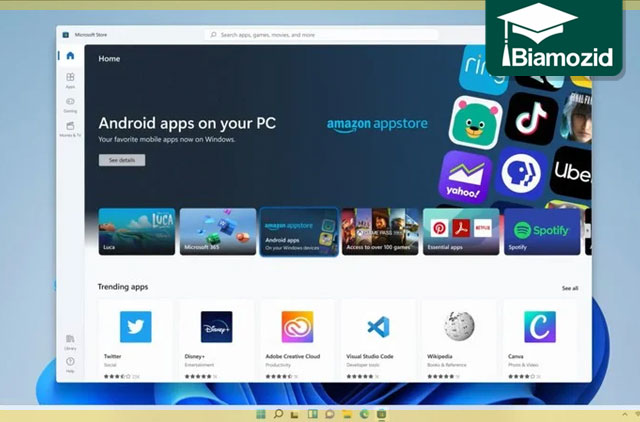Select the Access to over 100 games card
The image size is (640, 422).
point(380,231)
